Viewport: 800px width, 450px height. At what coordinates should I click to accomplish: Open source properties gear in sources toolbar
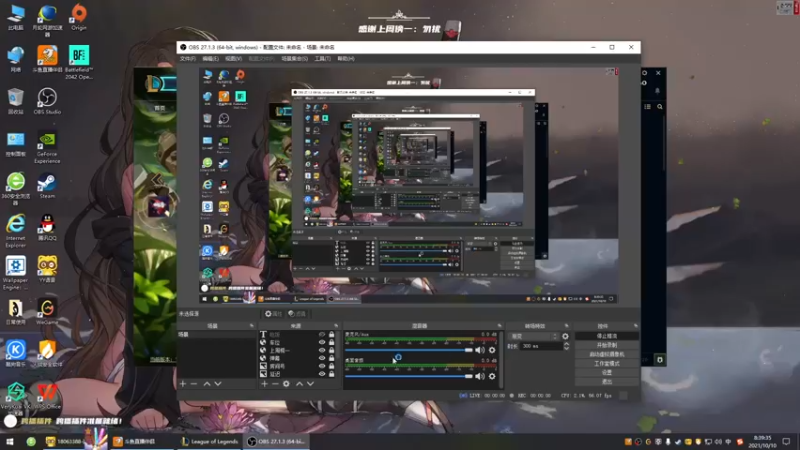[x=286, y=384]
